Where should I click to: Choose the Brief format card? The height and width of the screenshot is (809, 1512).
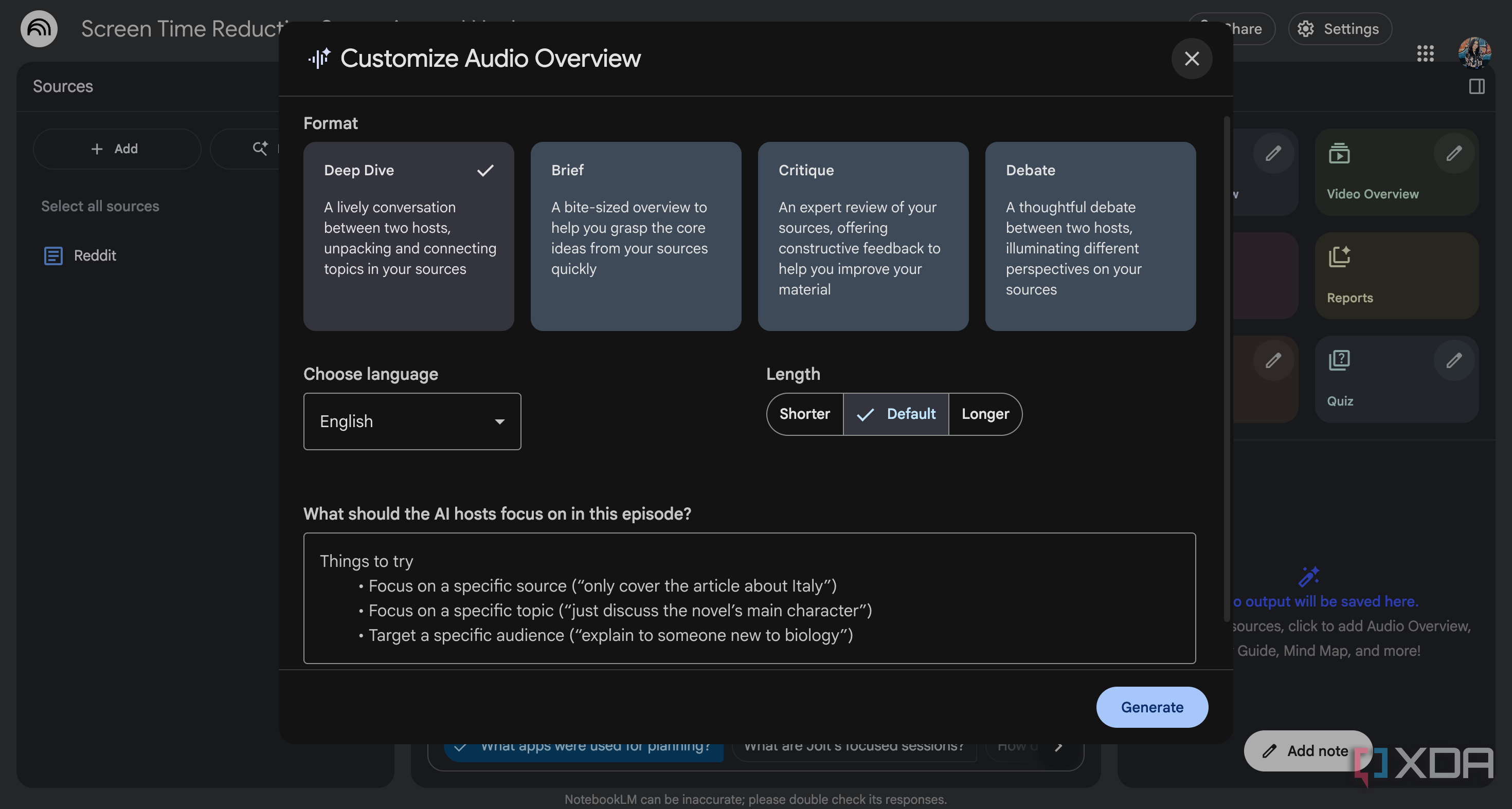636,236
